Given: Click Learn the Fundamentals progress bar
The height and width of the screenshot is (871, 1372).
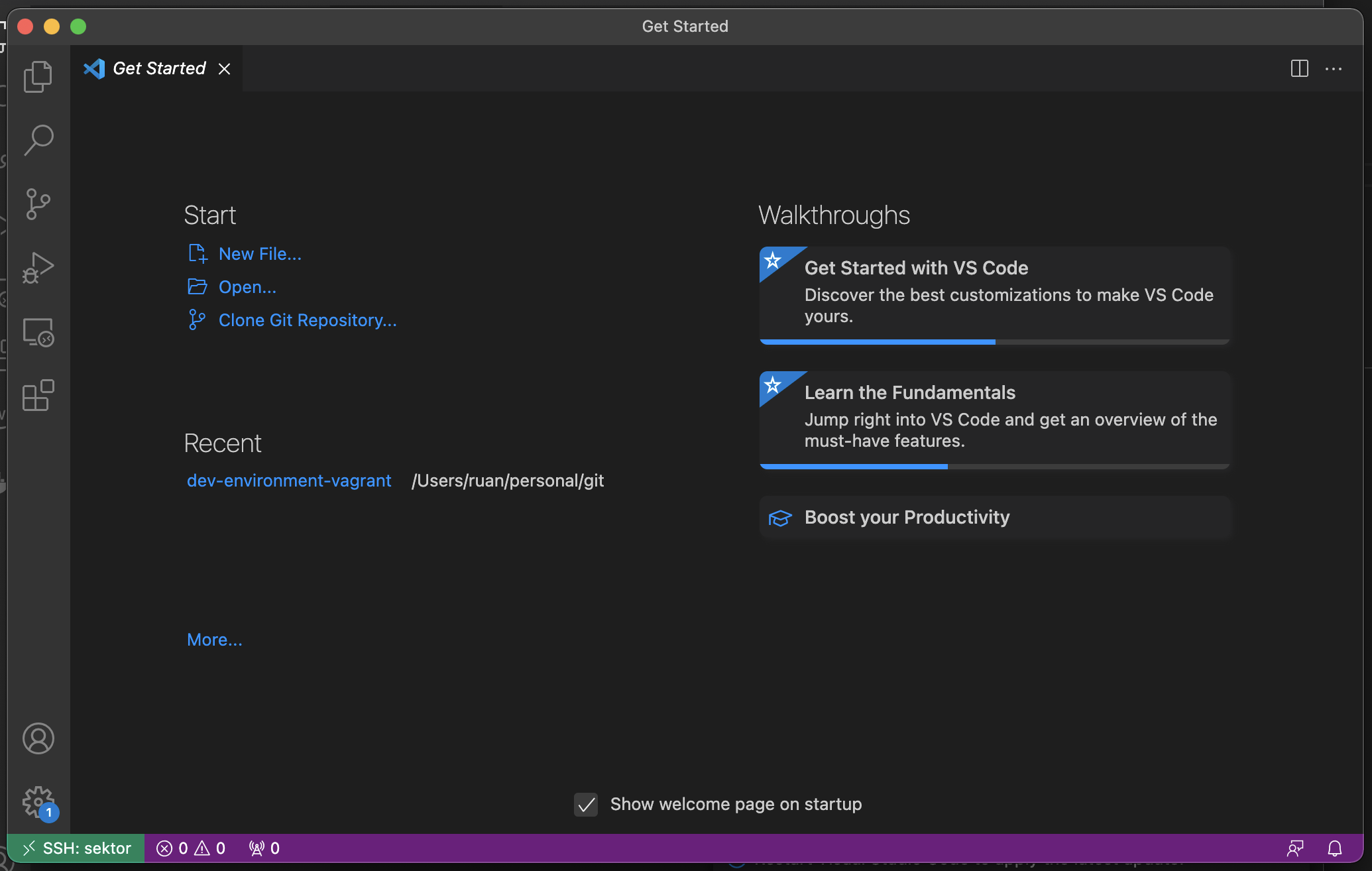Looking at the screenshot, I should 994,467.
